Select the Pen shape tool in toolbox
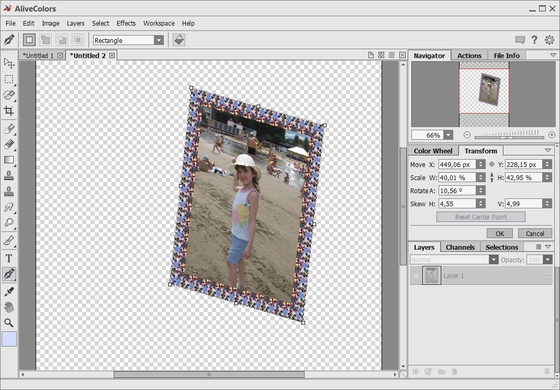The image size is (560, 390). [9, 274]
